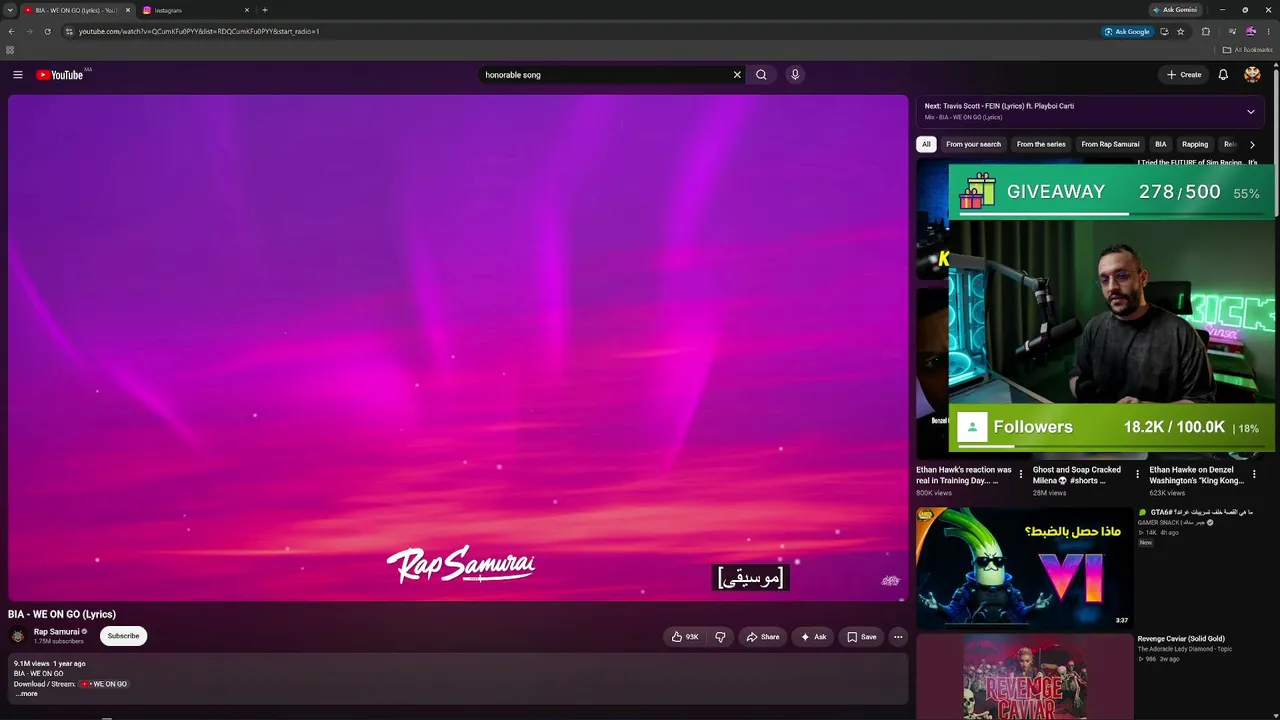Reload the page

pos(47,31)
